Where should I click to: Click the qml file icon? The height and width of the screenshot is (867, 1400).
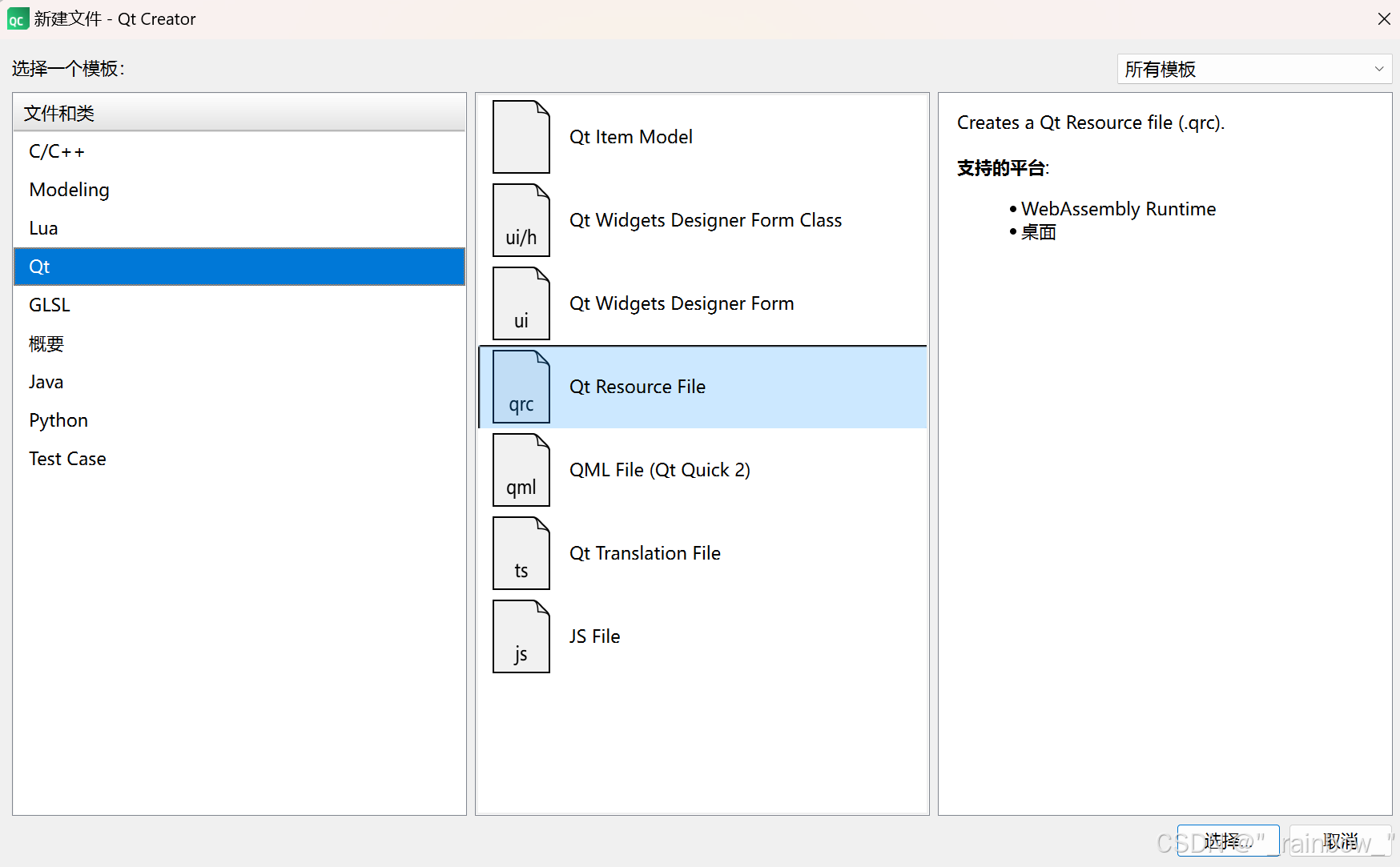coord(521,470)
